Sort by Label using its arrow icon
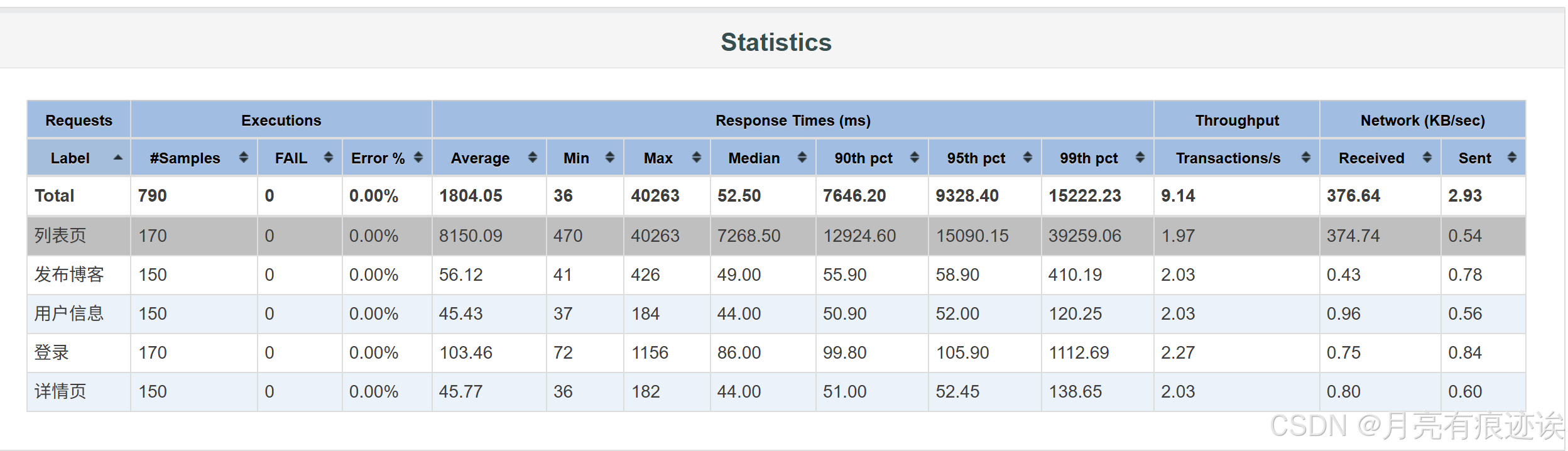Screen dimensions: 1568x451 (117, 158)
